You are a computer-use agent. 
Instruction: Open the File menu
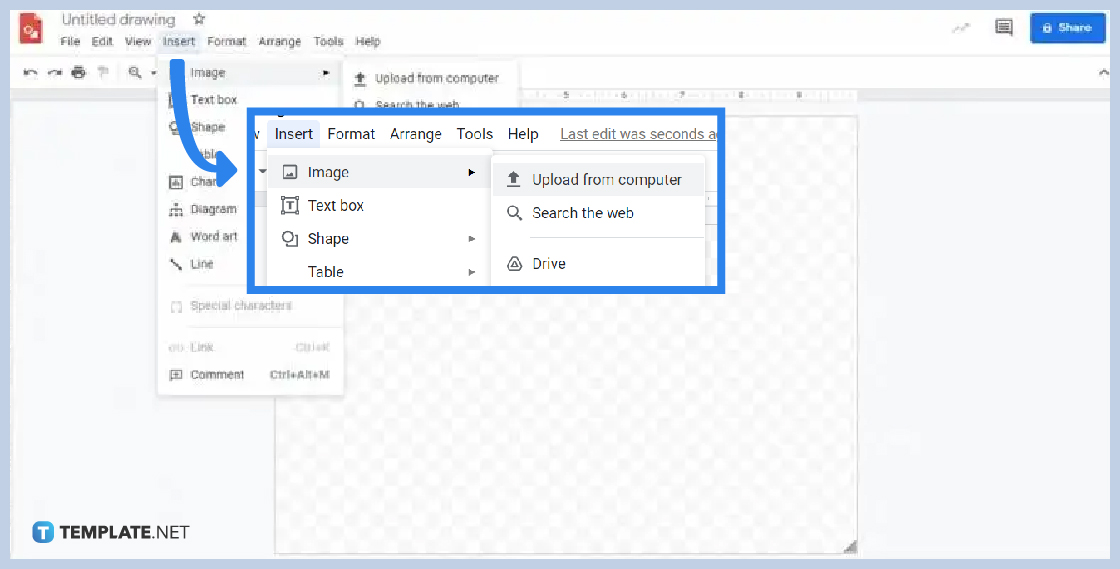[x=70, y=42]
